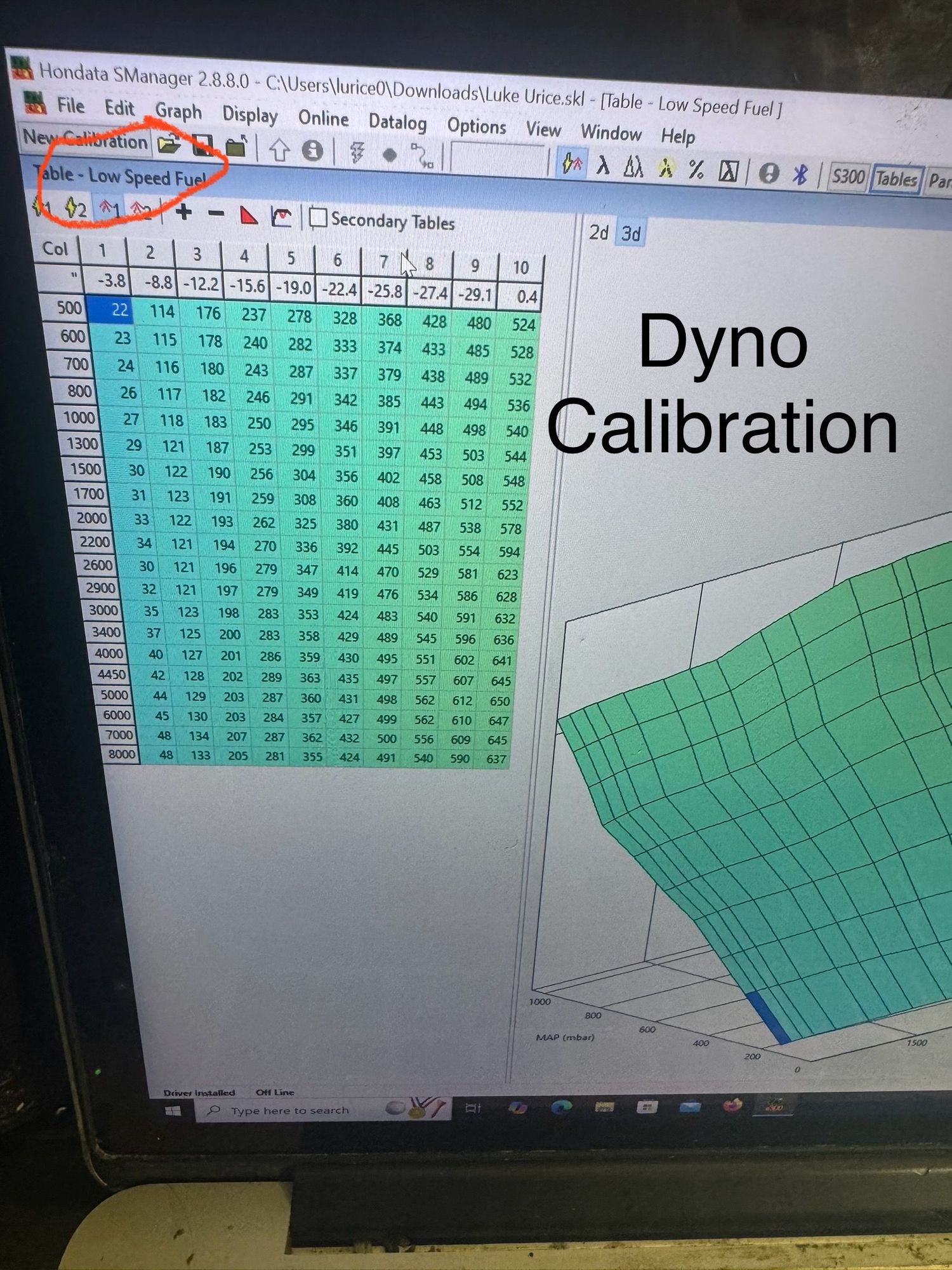This screenshot has height=1270, width=952.
Task: Click the S300 toolbar button
Action: [x=848, y=176]
